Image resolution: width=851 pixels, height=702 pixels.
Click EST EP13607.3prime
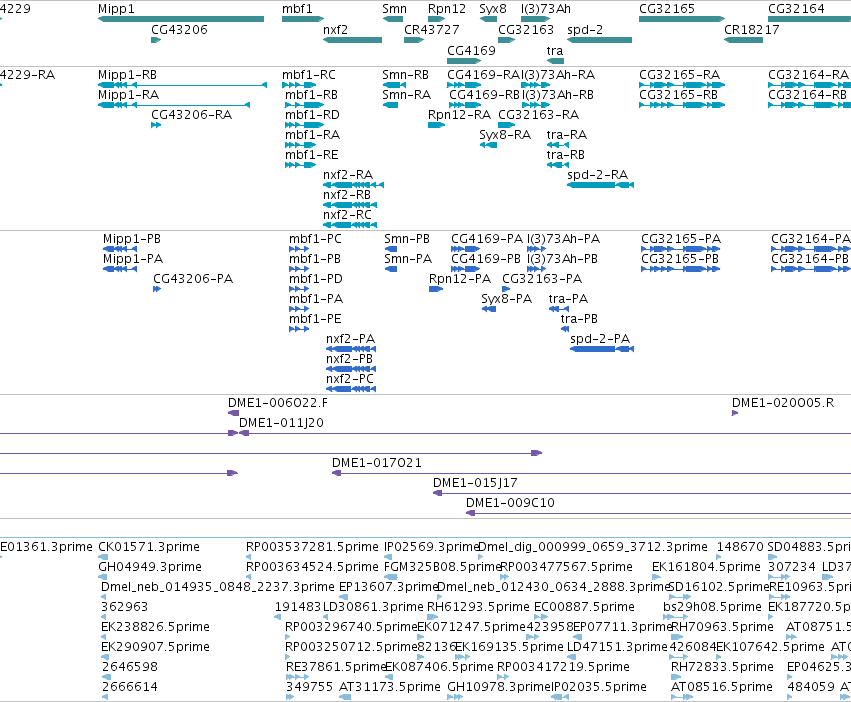coord(388,587)
